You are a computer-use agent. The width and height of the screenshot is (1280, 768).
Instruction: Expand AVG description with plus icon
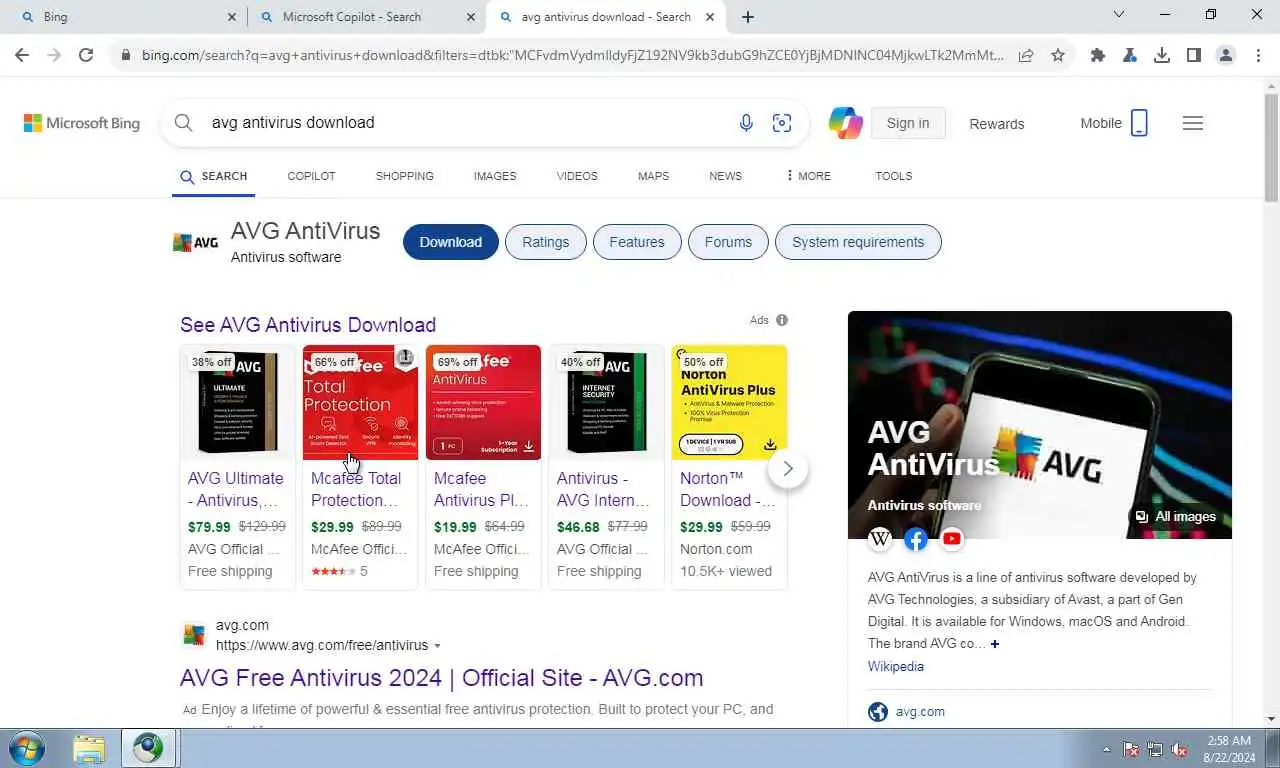coord(994,644)
